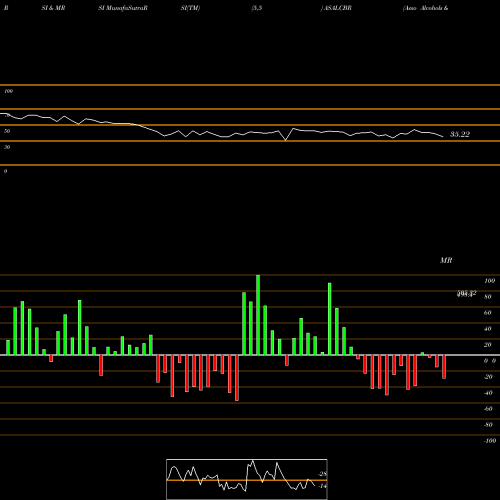Click the SI & MR header text
Screen dimensions: 500x500
click(53, 8)
